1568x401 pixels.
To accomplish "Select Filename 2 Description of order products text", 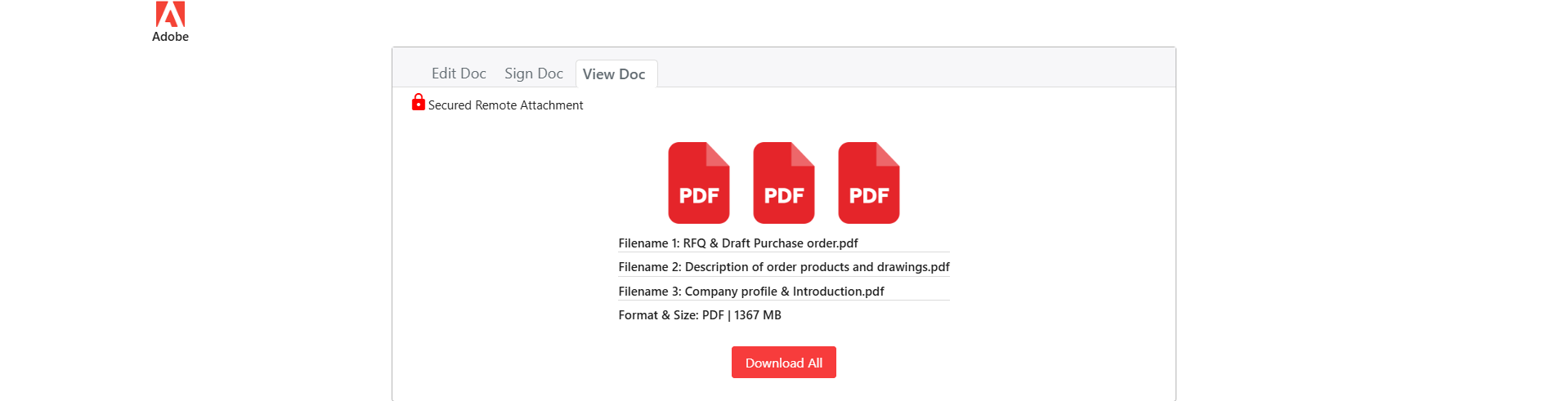I will [784, 267].
